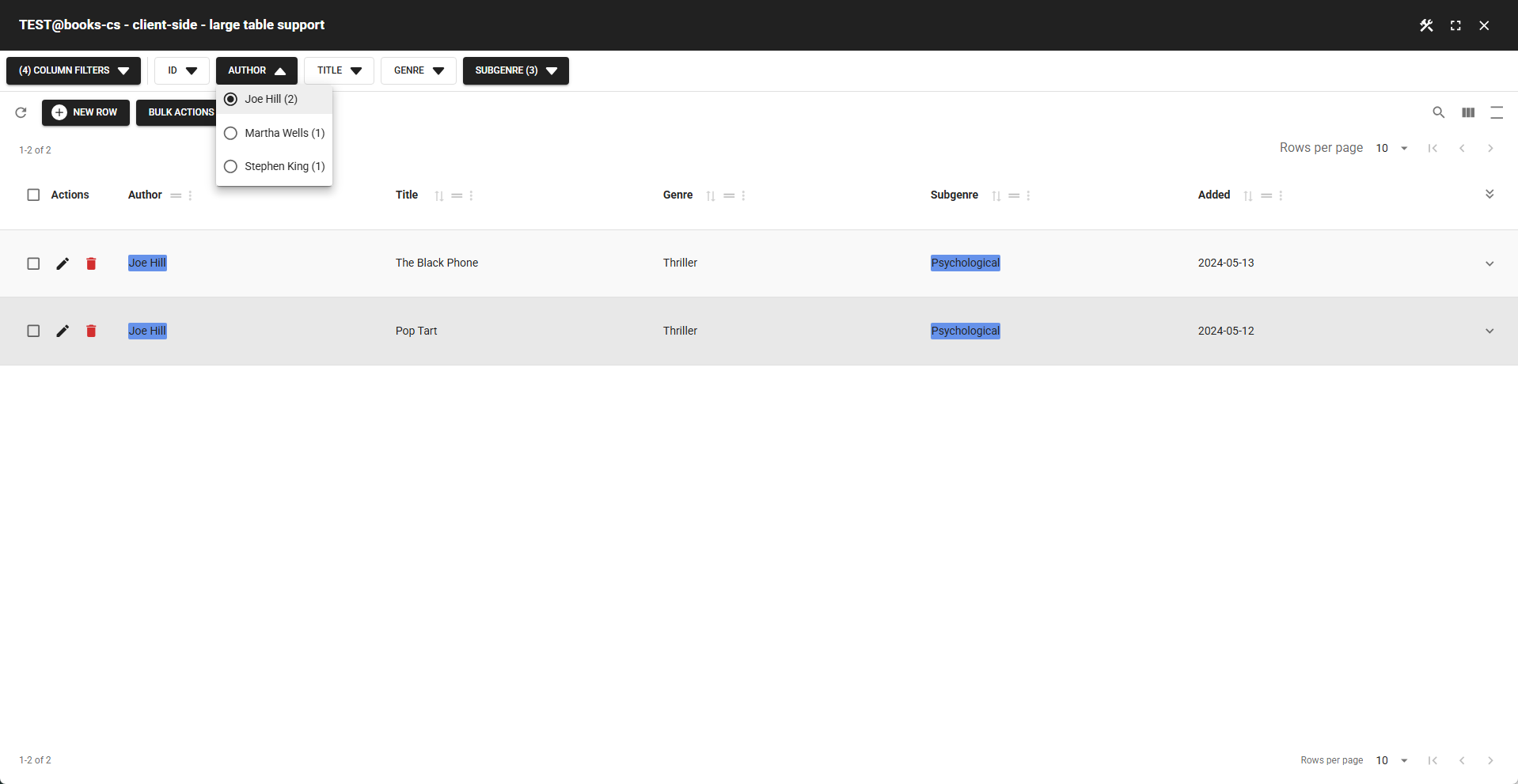Sort by Added column
Image resolution: width=1518 pixels, height=784 pixels.
coord(1248,195)
